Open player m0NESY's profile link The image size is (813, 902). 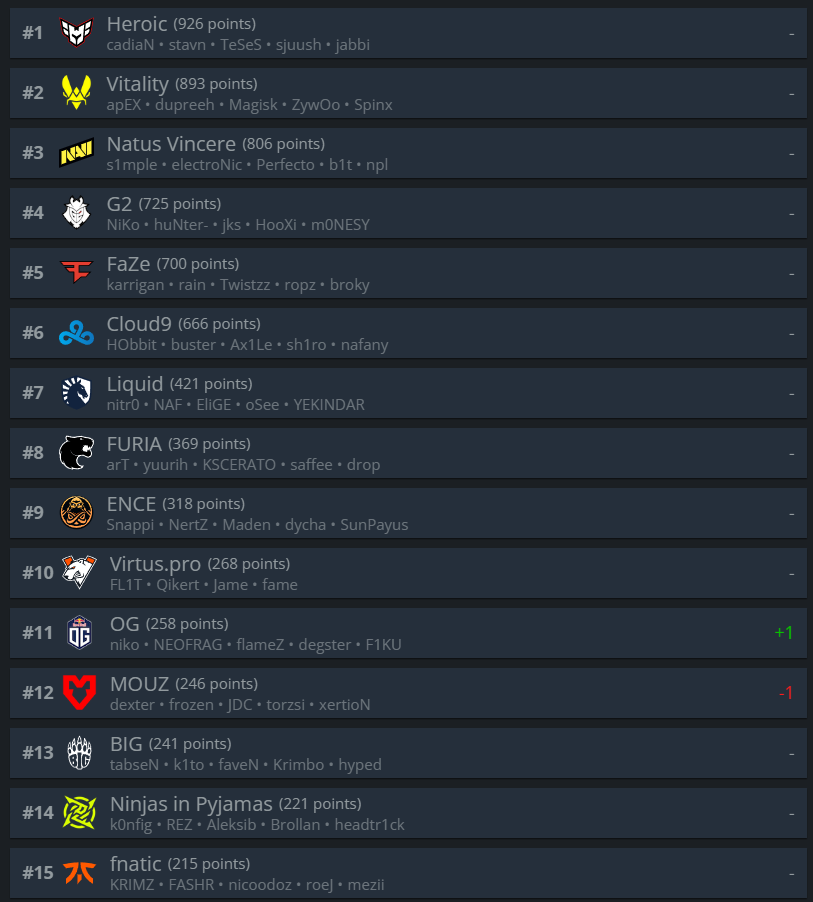pyautogui.click(x=340, y=225)
